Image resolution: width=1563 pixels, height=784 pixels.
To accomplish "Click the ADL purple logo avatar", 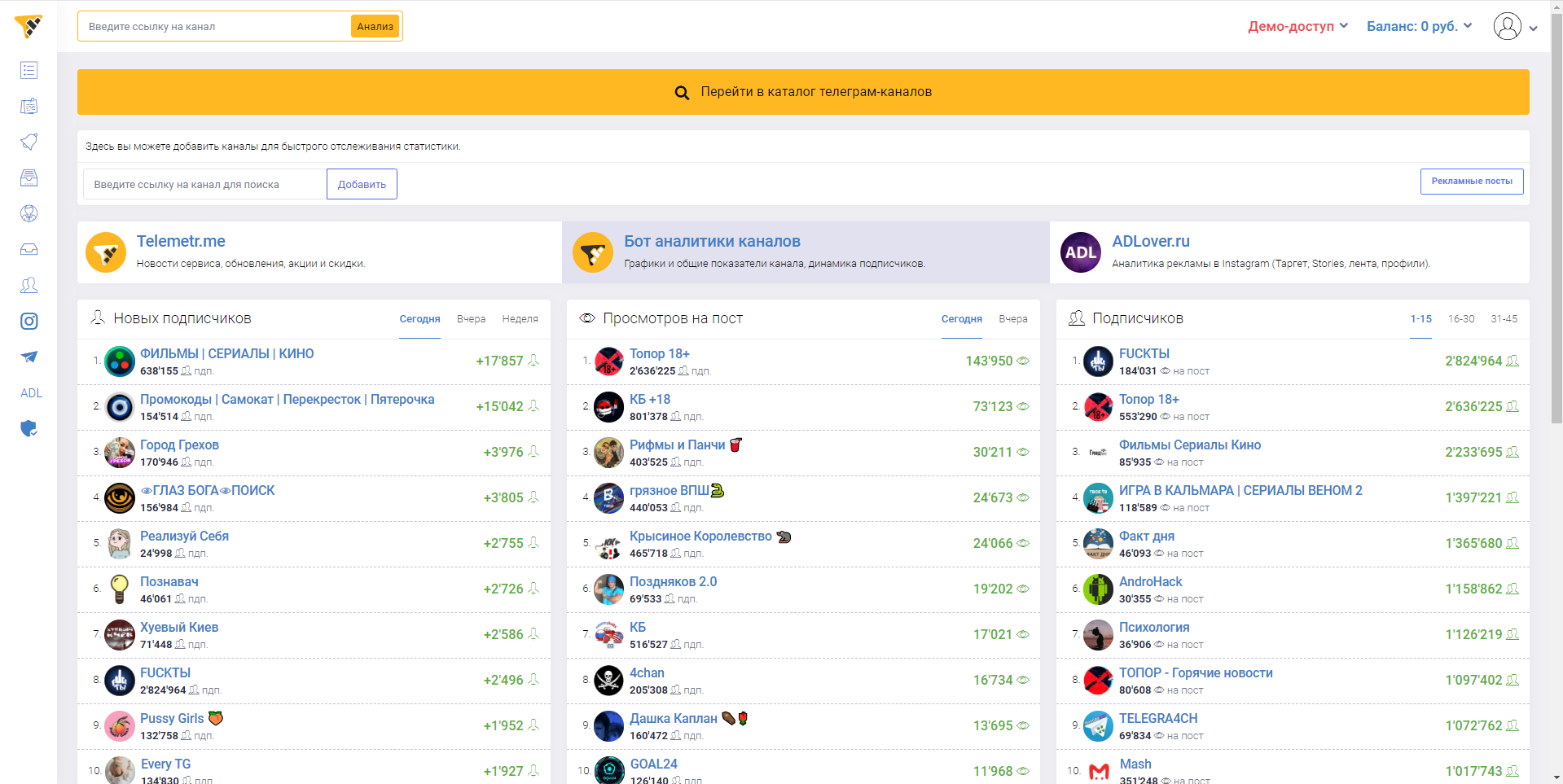I will (1081, 252).
